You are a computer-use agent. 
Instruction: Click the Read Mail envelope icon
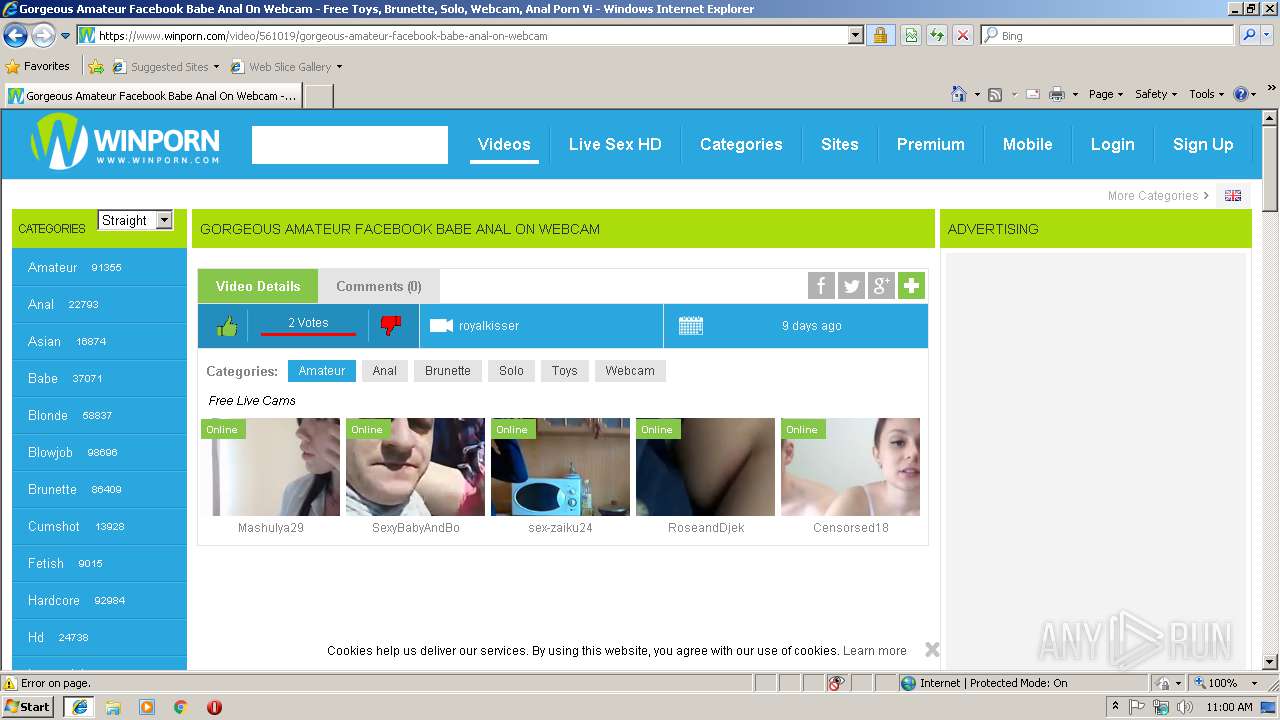click(1032, 94)
